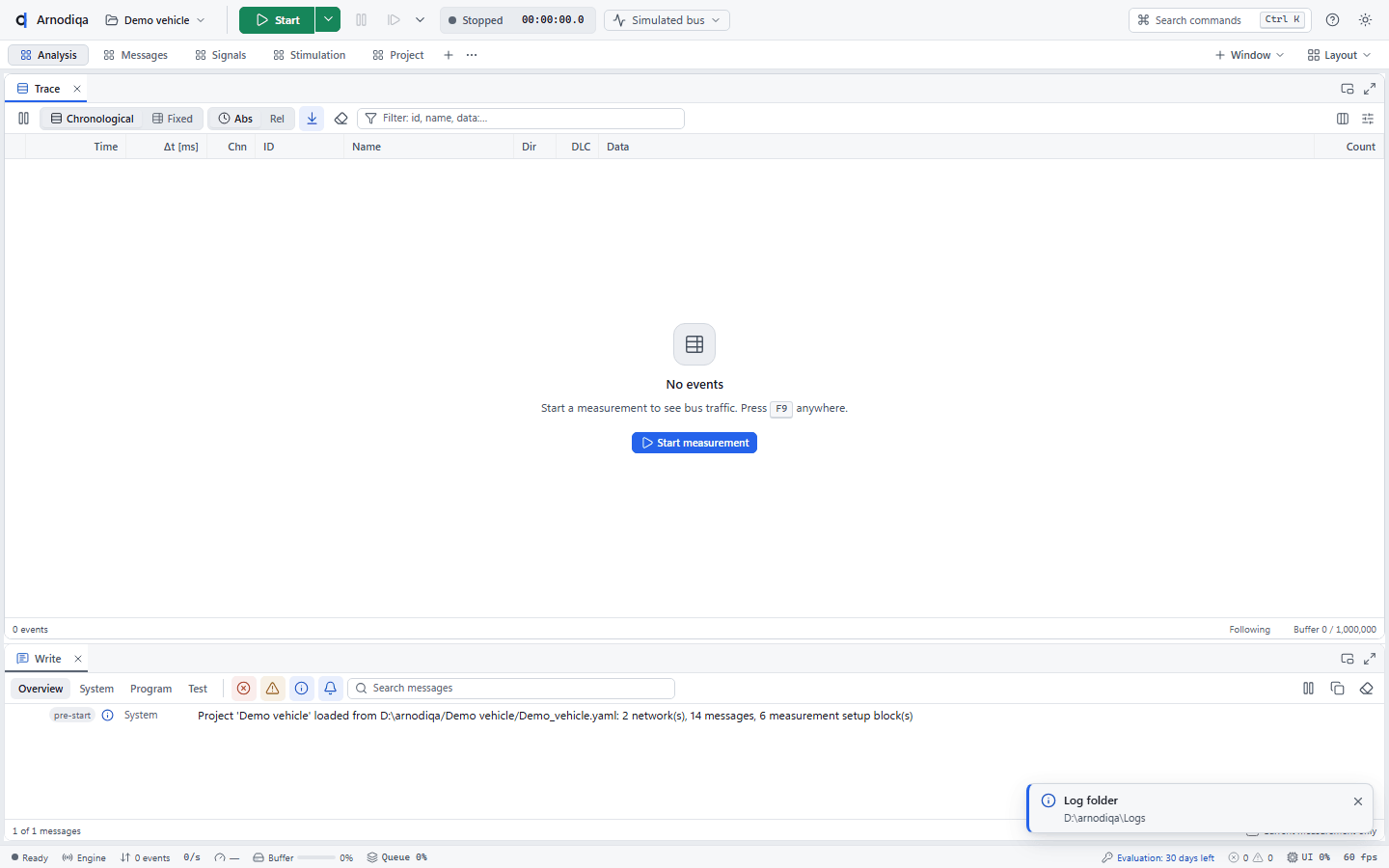Pause the Trace view display
The image size is (1389, 868).
pos(23,119)
